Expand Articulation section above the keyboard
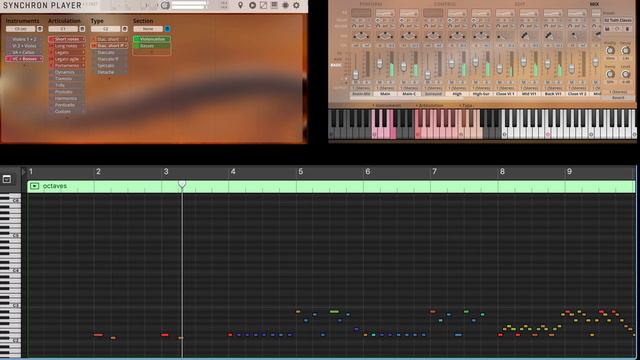 pos(429,105)
